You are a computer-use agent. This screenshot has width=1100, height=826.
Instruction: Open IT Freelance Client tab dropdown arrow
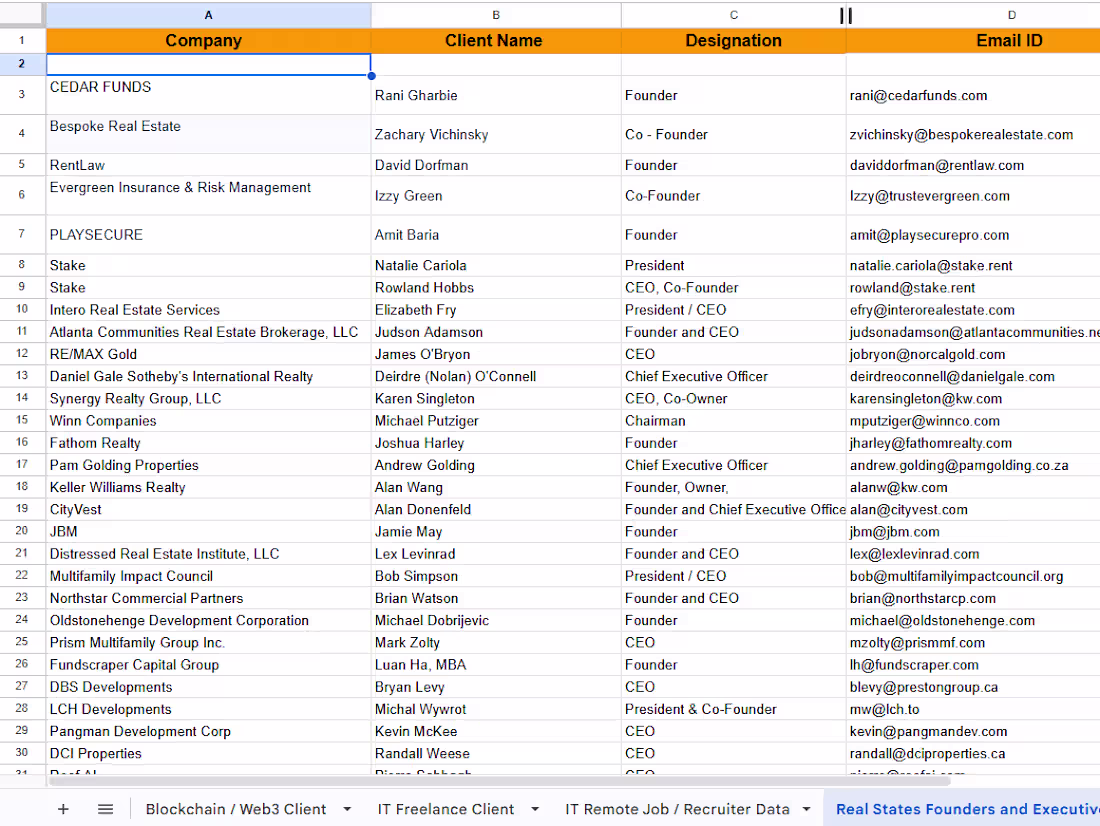[535, 809]
